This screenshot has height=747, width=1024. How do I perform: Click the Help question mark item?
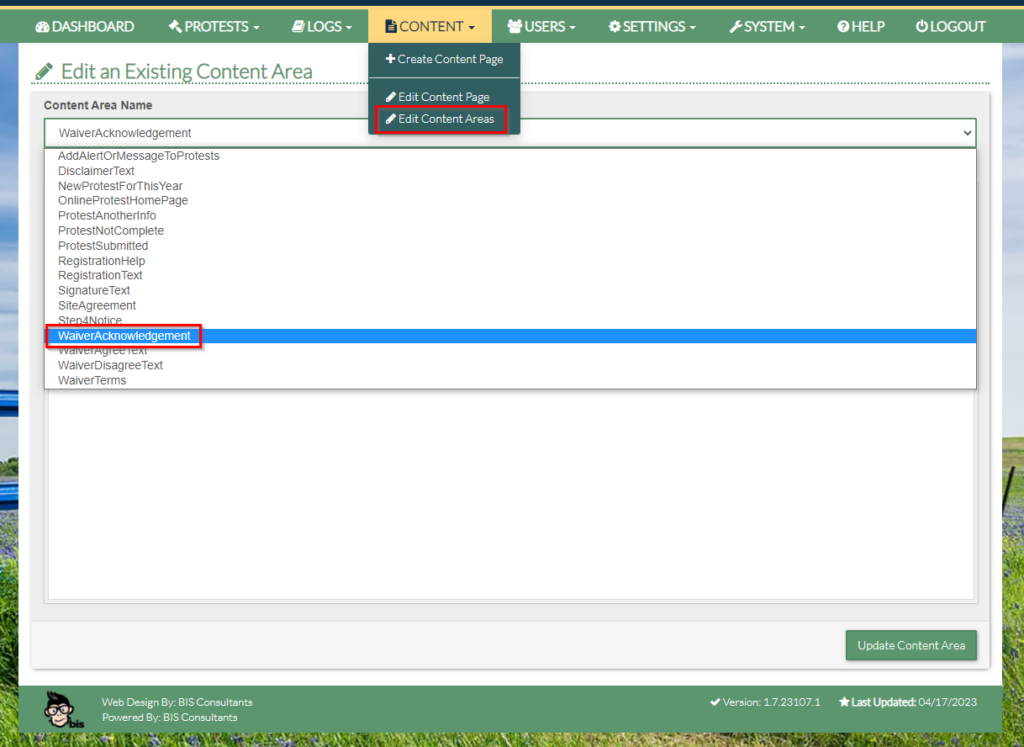[x=861, y=26]
